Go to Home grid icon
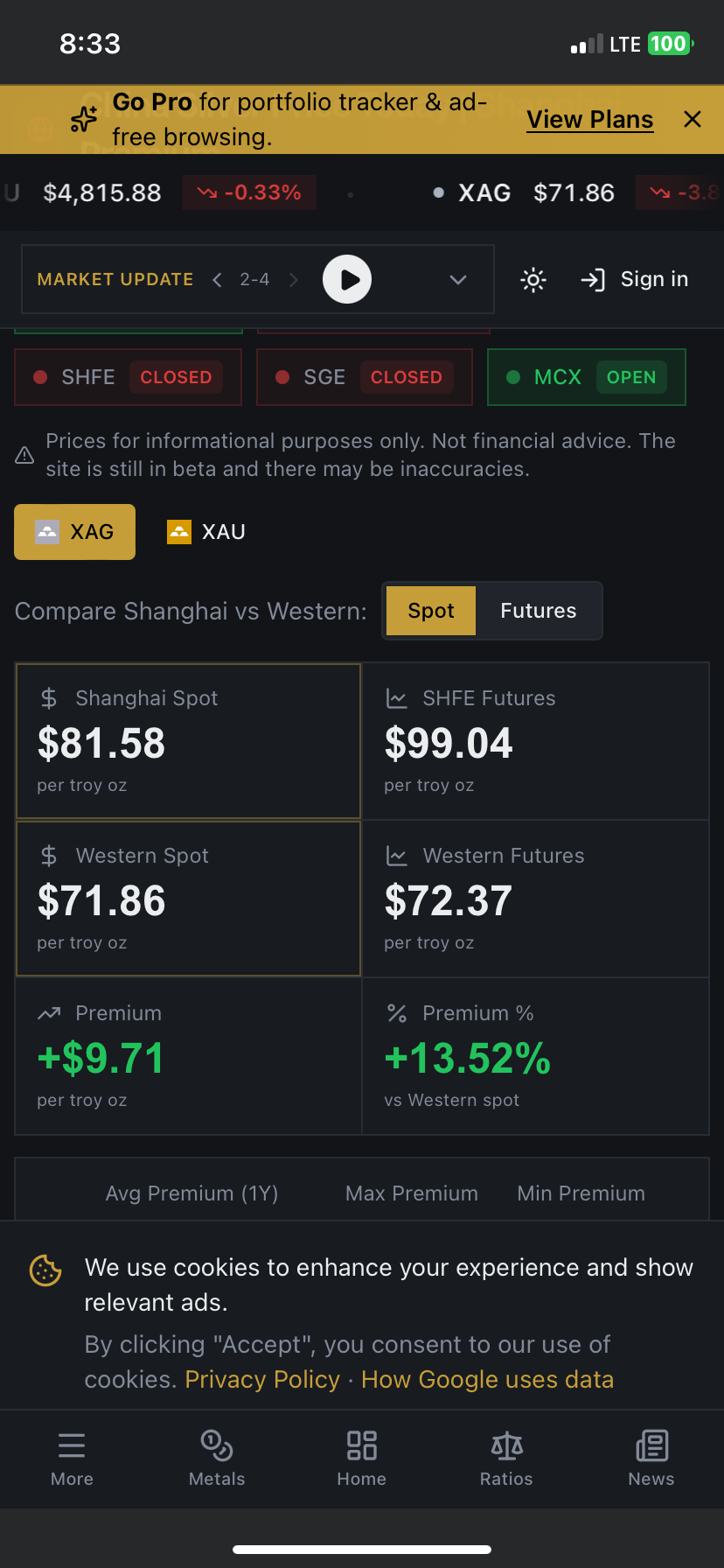Viewport: 724px width, 1568px height. (362, 1445)
